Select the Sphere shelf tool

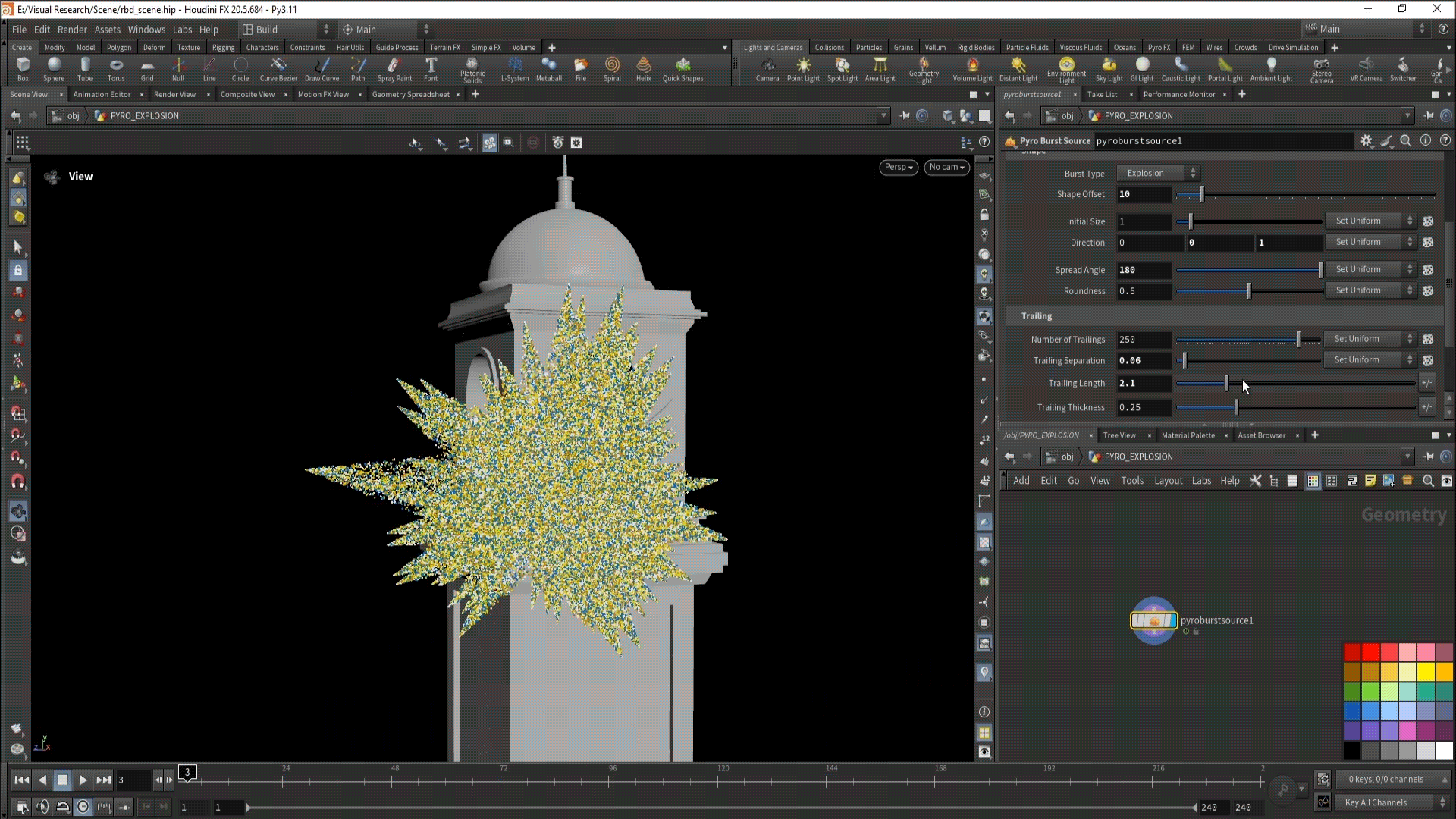[53, 68]
